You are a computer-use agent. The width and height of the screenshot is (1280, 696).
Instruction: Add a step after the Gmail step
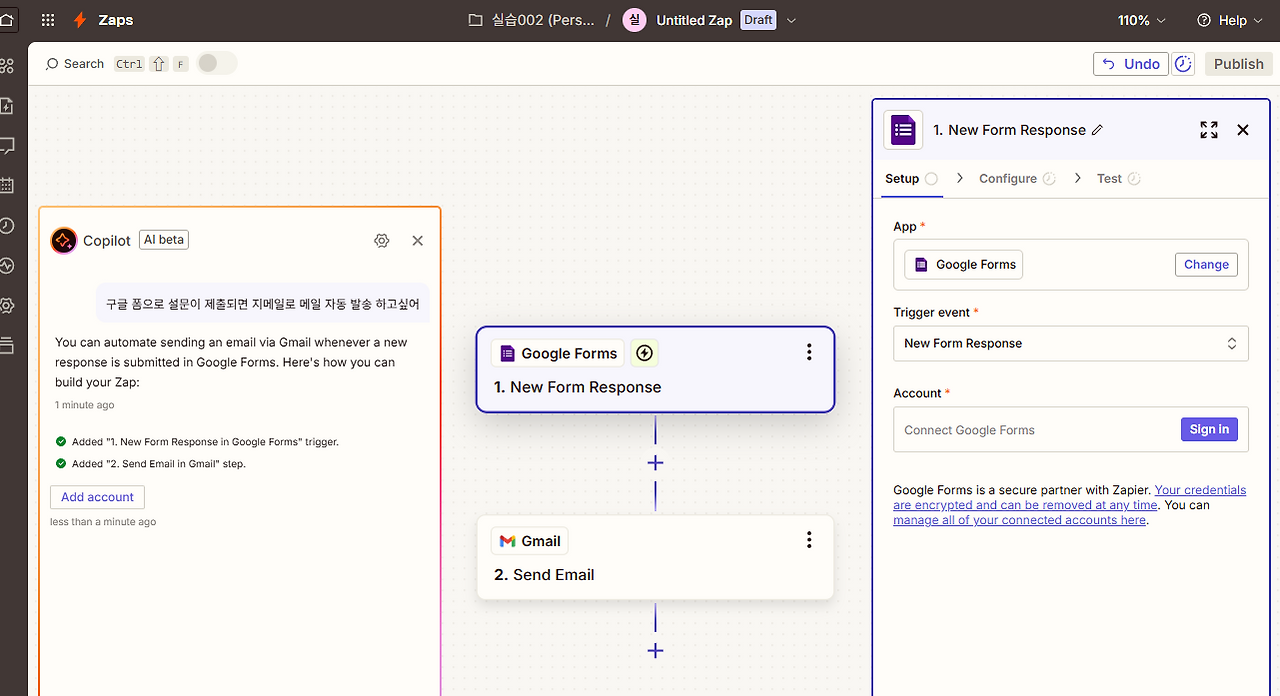pyautogui.click(x=655, y=651)
